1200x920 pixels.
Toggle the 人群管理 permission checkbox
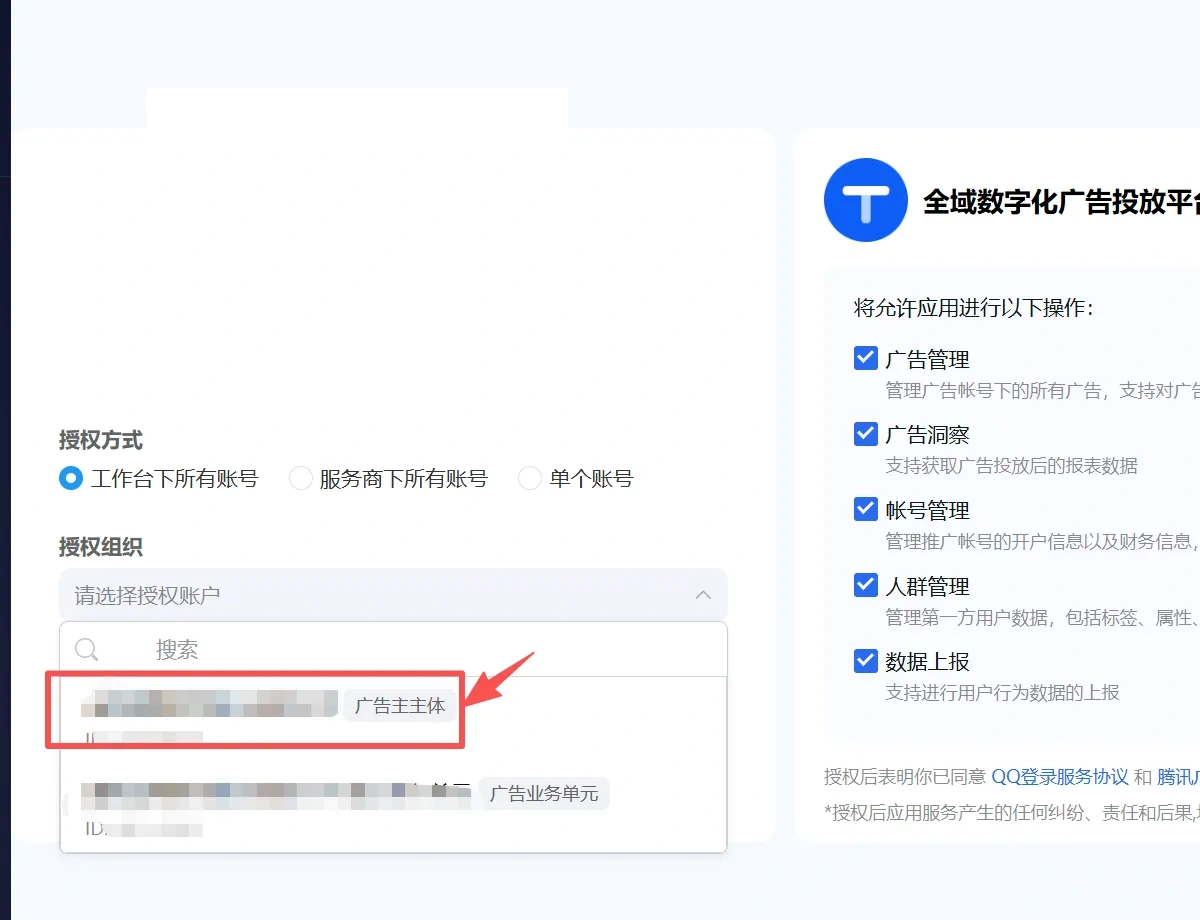[866, 585]
